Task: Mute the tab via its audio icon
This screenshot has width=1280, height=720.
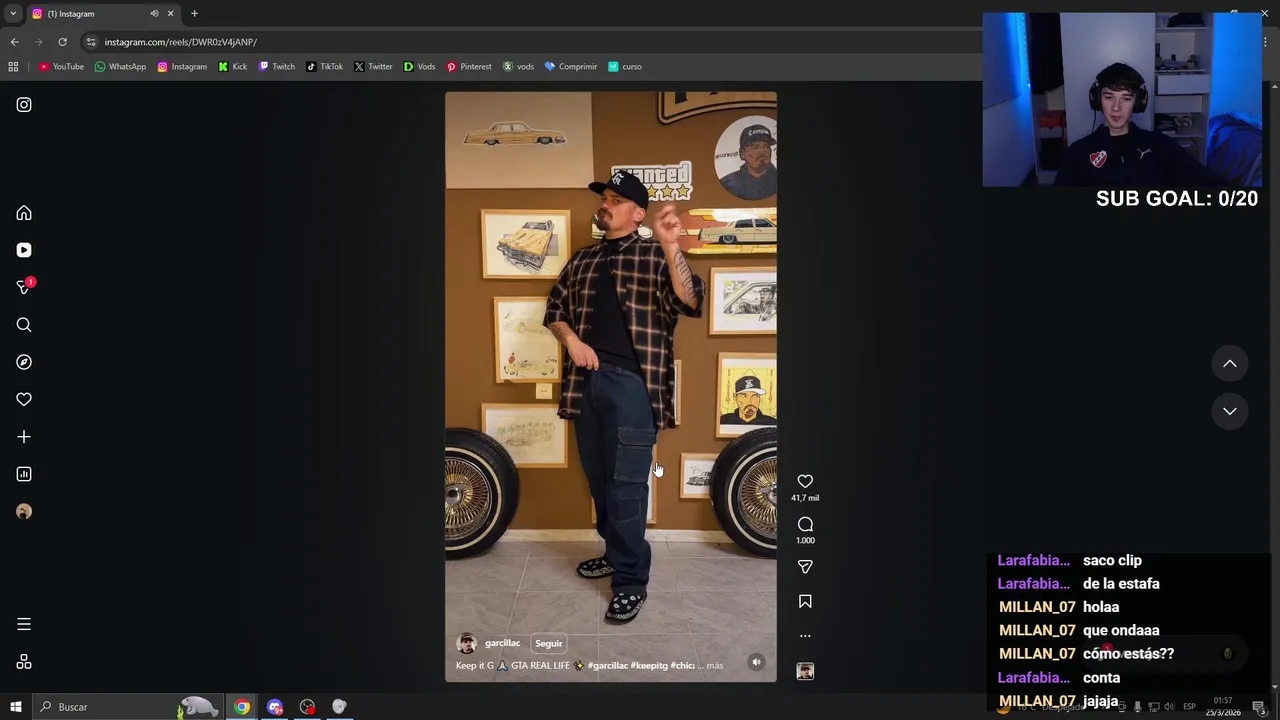Action: (154, 14)
